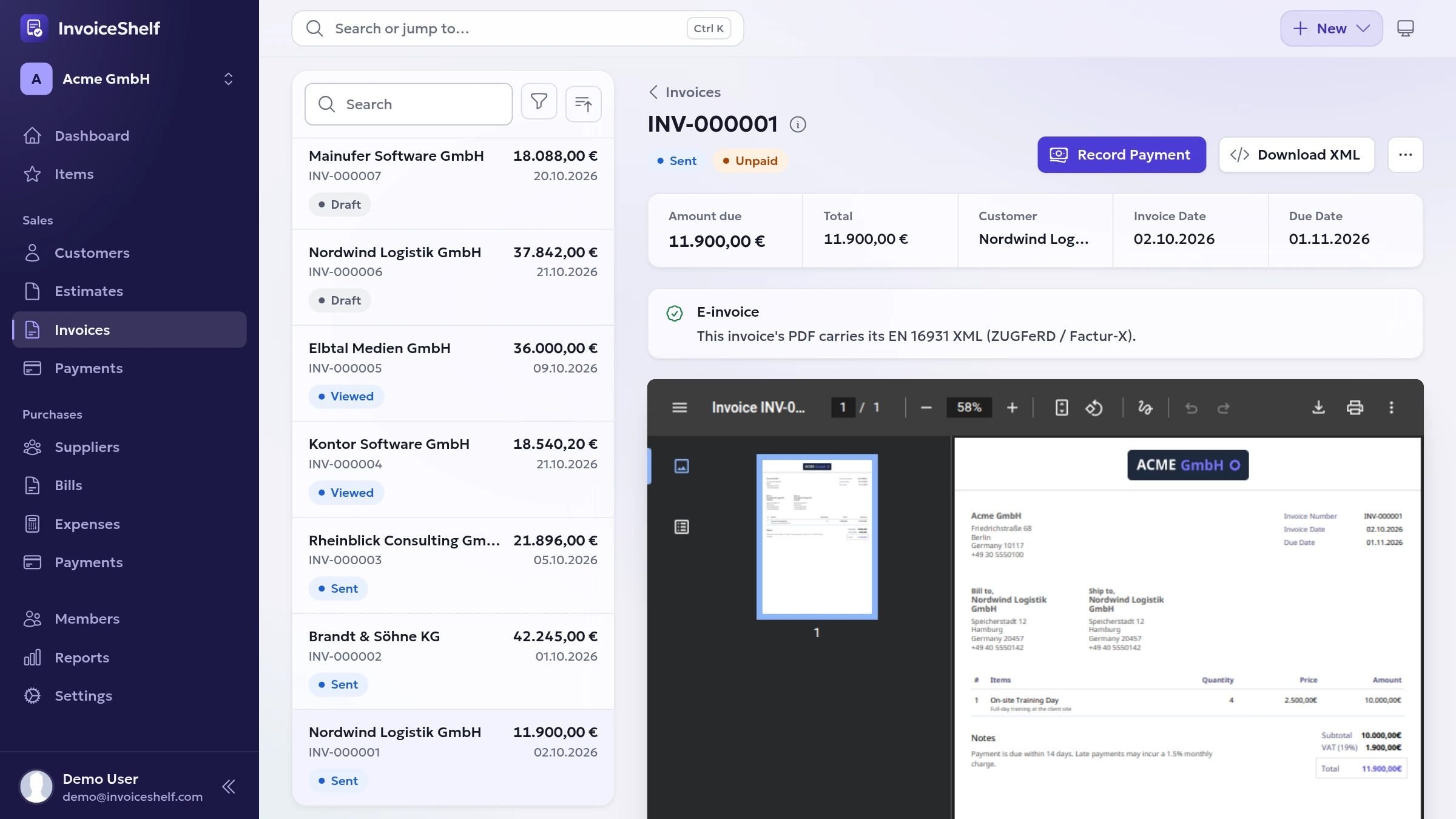Open the filter icon in invoice list

tap(539, 103)
